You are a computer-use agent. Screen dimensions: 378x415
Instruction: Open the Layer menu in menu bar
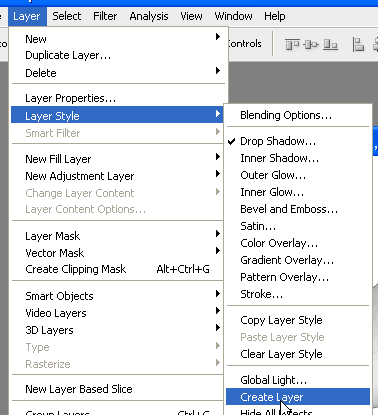[27, 16]
